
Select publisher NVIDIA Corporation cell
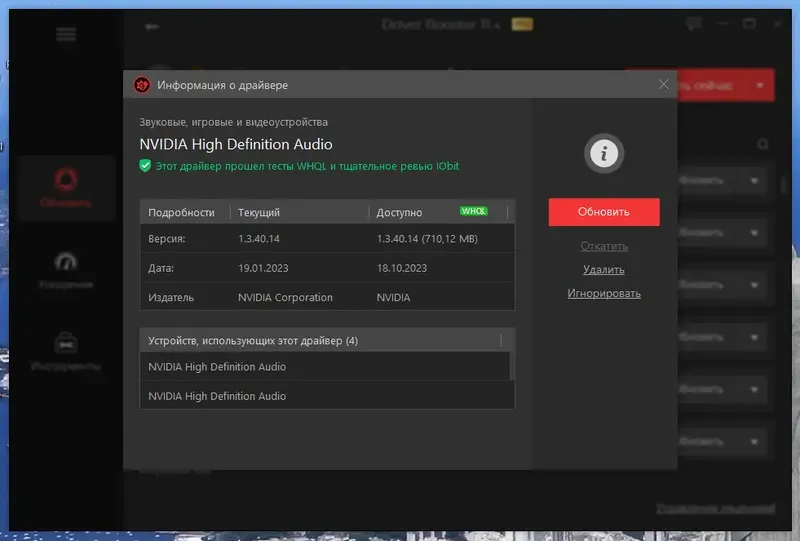pos(285,297)
